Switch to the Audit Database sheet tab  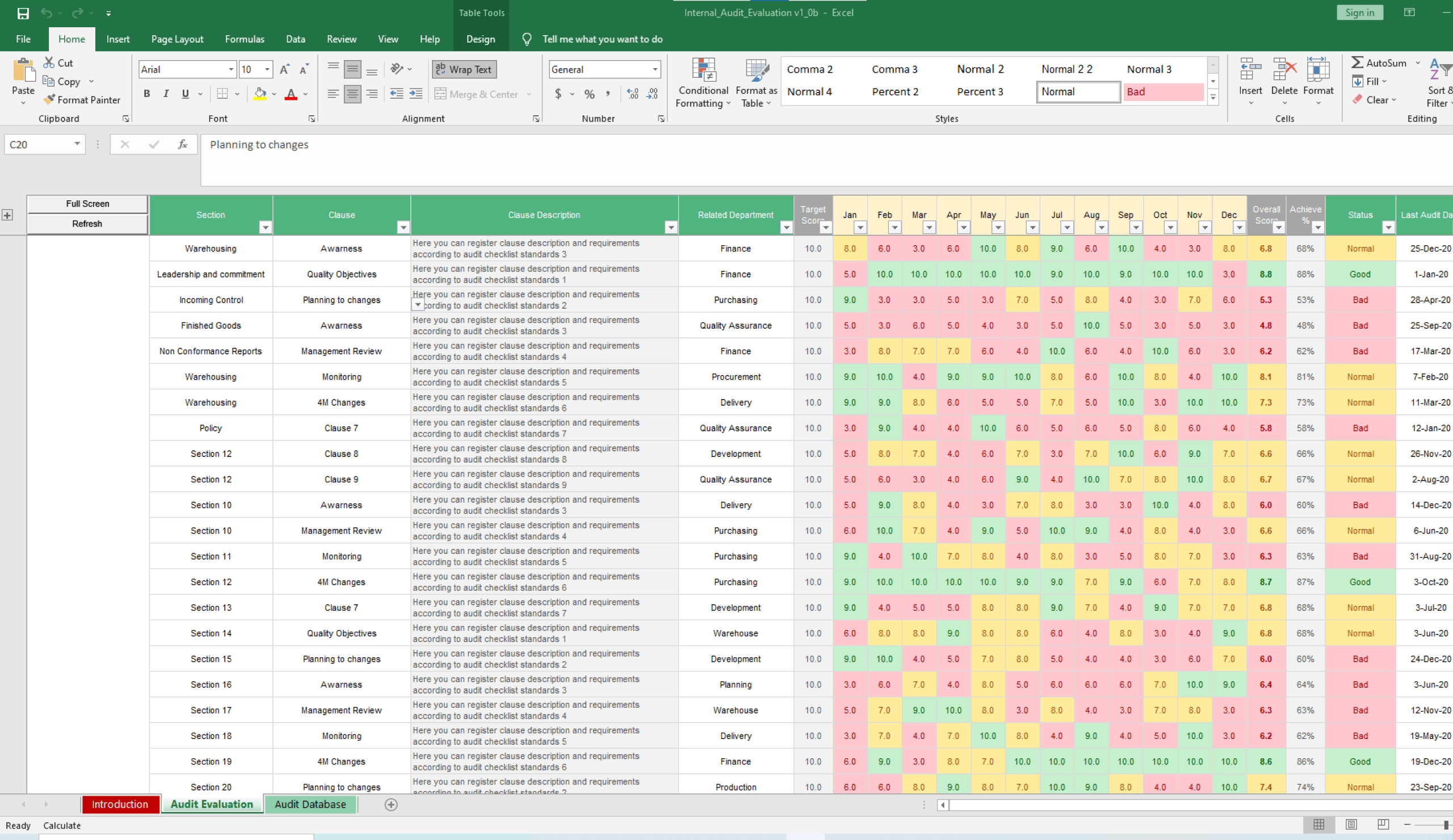(310, 804)
